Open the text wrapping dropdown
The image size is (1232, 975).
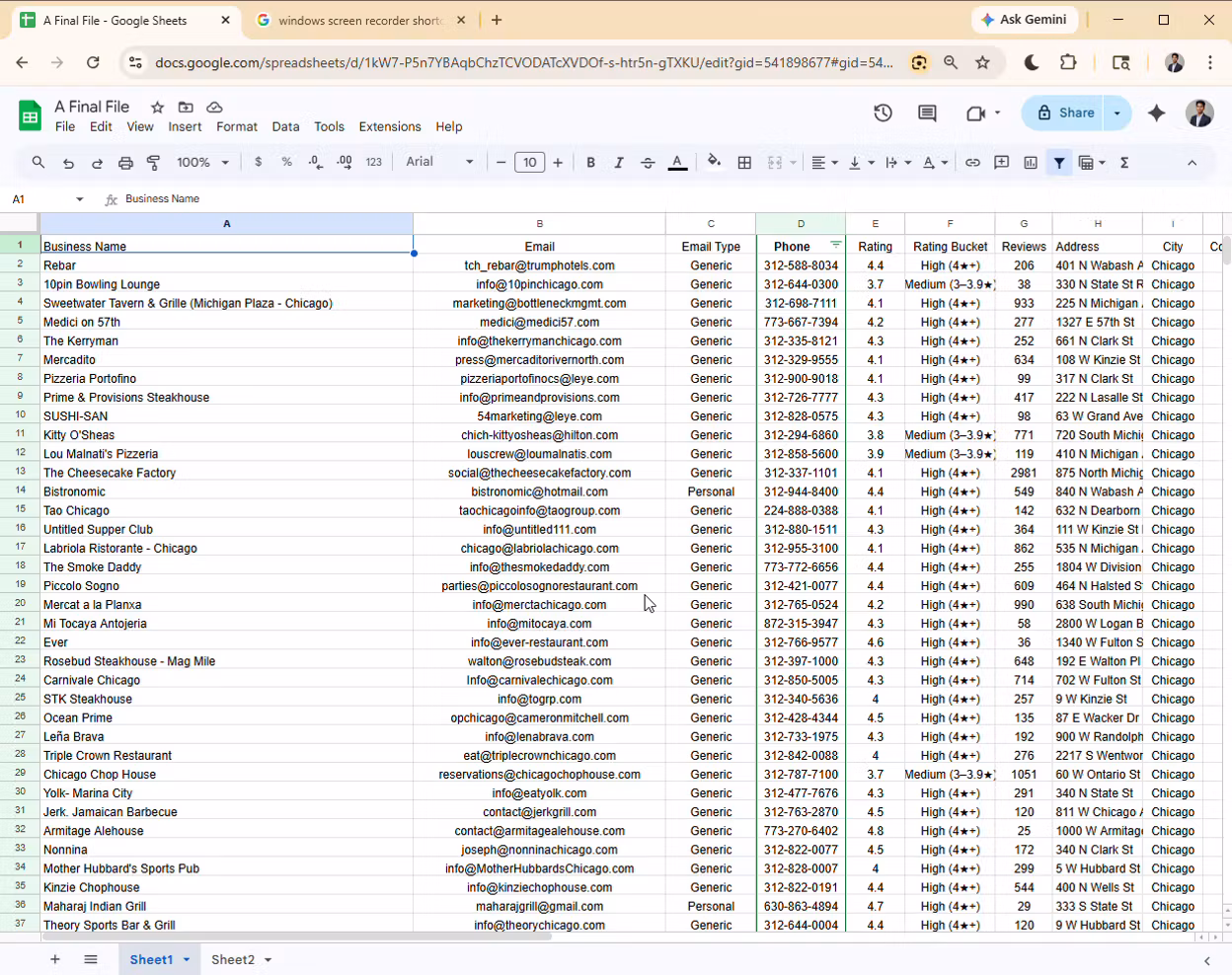pyautogui.click(x=897, y=163)
